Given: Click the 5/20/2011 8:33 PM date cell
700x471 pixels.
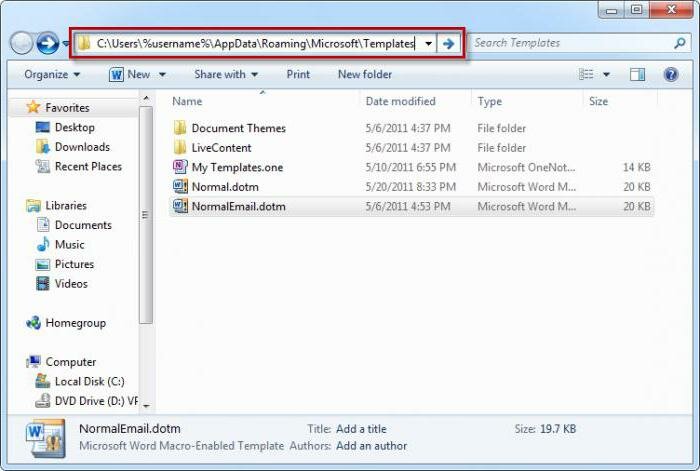Looking at the screenshot, I should click(411, 187).
